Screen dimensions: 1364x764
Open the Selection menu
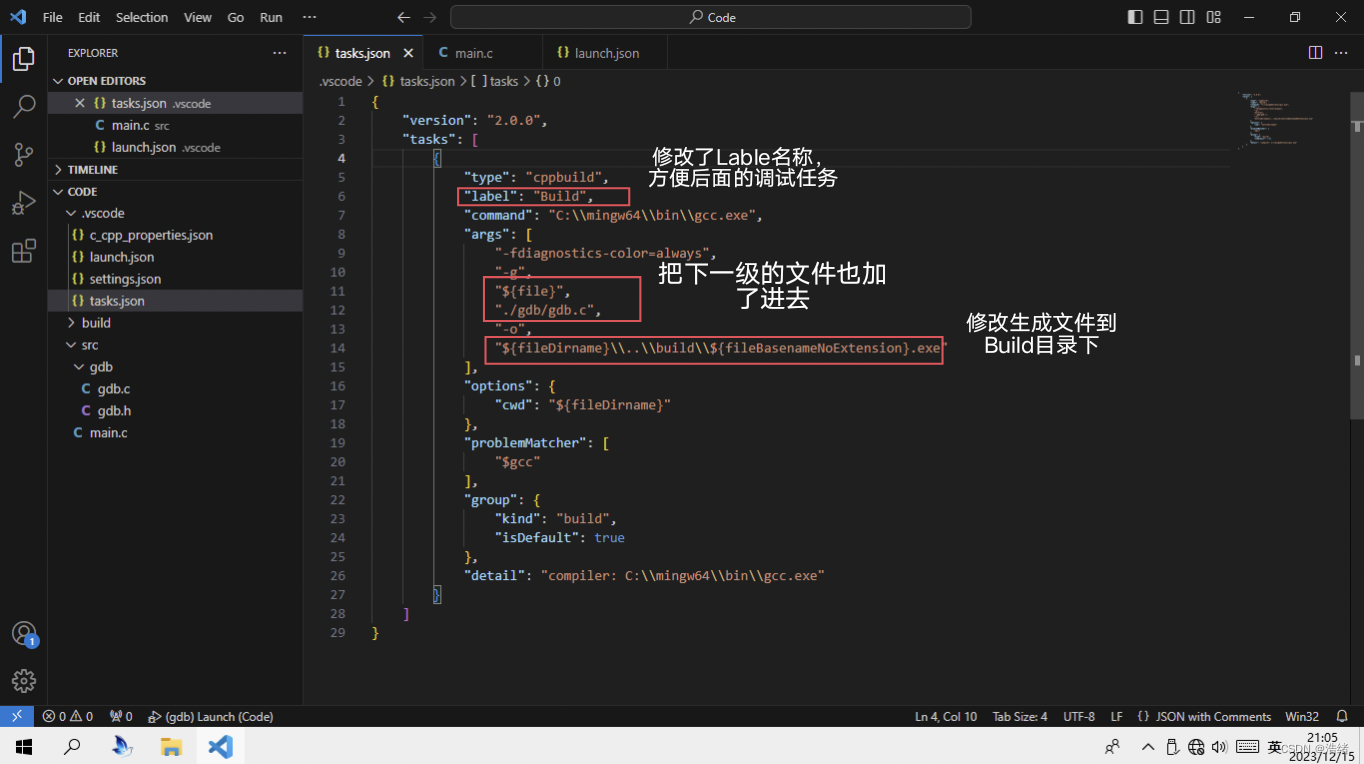pos(142,17)
